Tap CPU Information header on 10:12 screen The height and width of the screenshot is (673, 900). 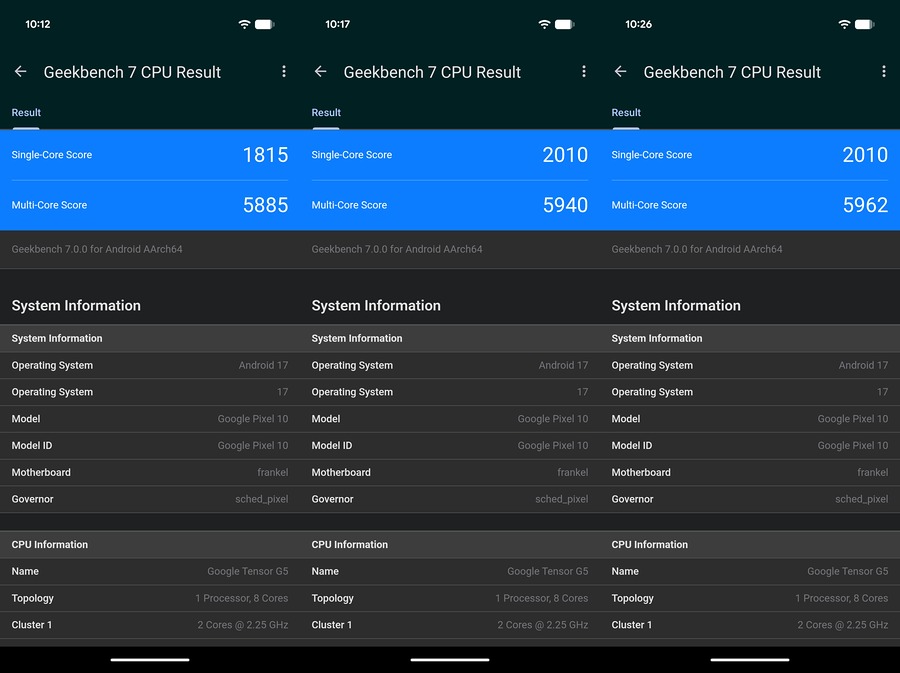coord(50,544)
